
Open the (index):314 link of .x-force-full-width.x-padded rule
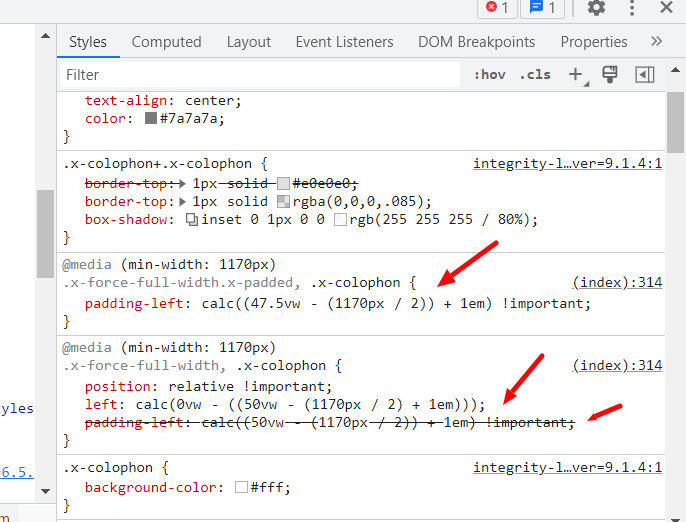coord(617,283)
